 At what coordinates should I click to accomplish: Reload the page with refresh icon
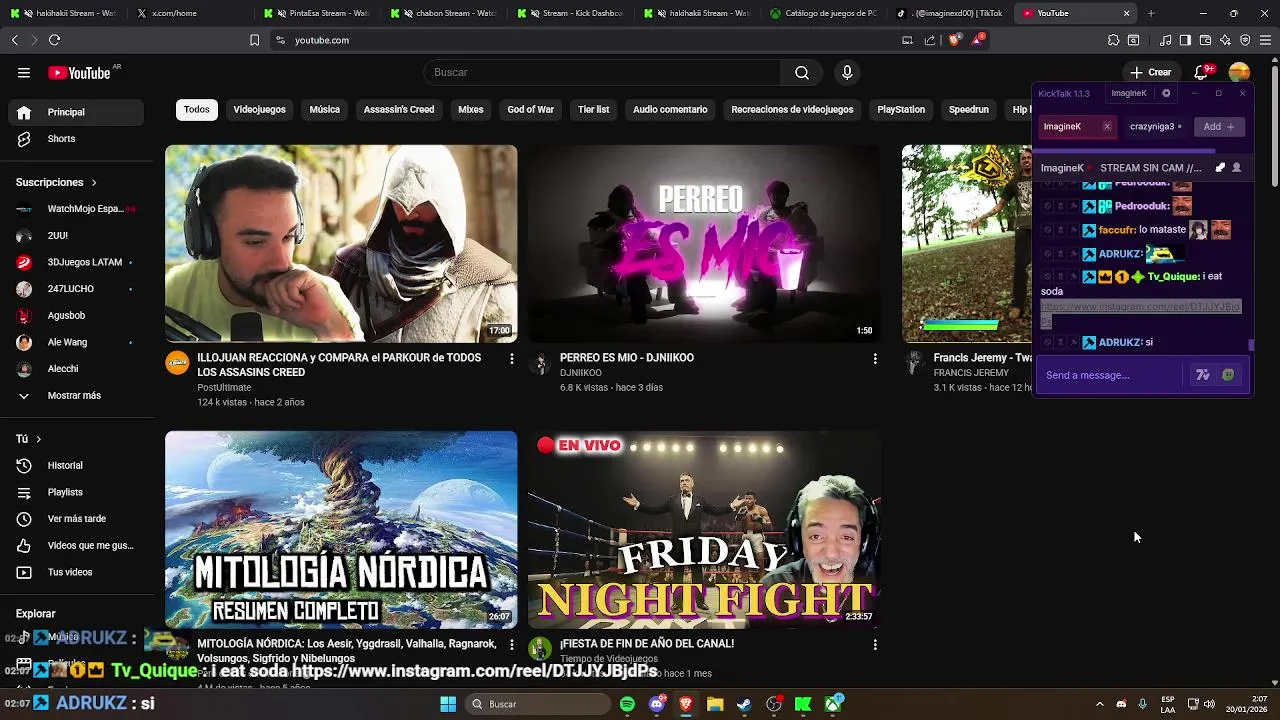pos(54,40)
